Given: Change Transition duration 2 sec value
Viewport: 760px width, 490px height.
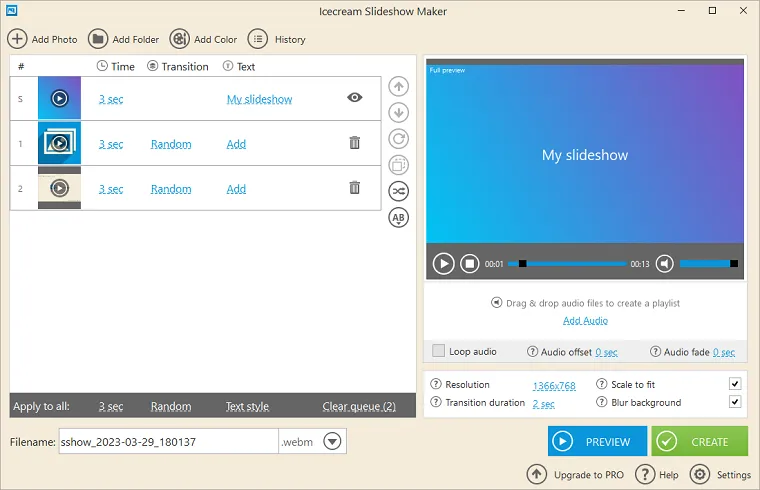Looking at the screenshot, I should [543, 404].
